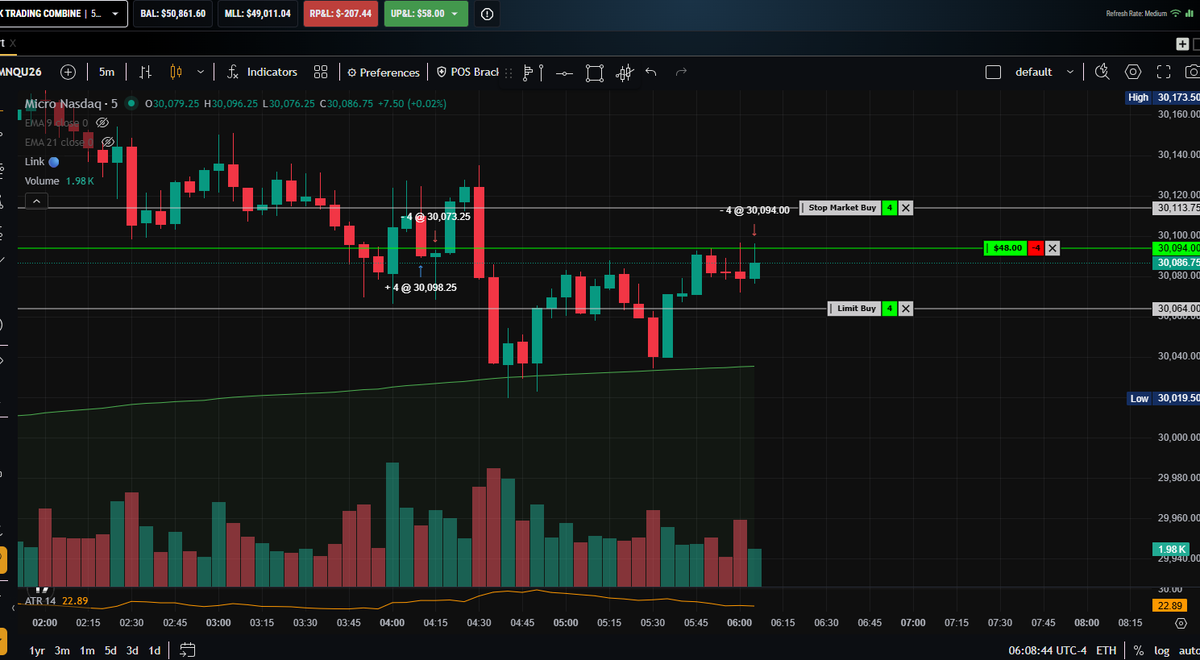Open the bar style icon in toolbar
1200x660 pixels.
[146, 72]
